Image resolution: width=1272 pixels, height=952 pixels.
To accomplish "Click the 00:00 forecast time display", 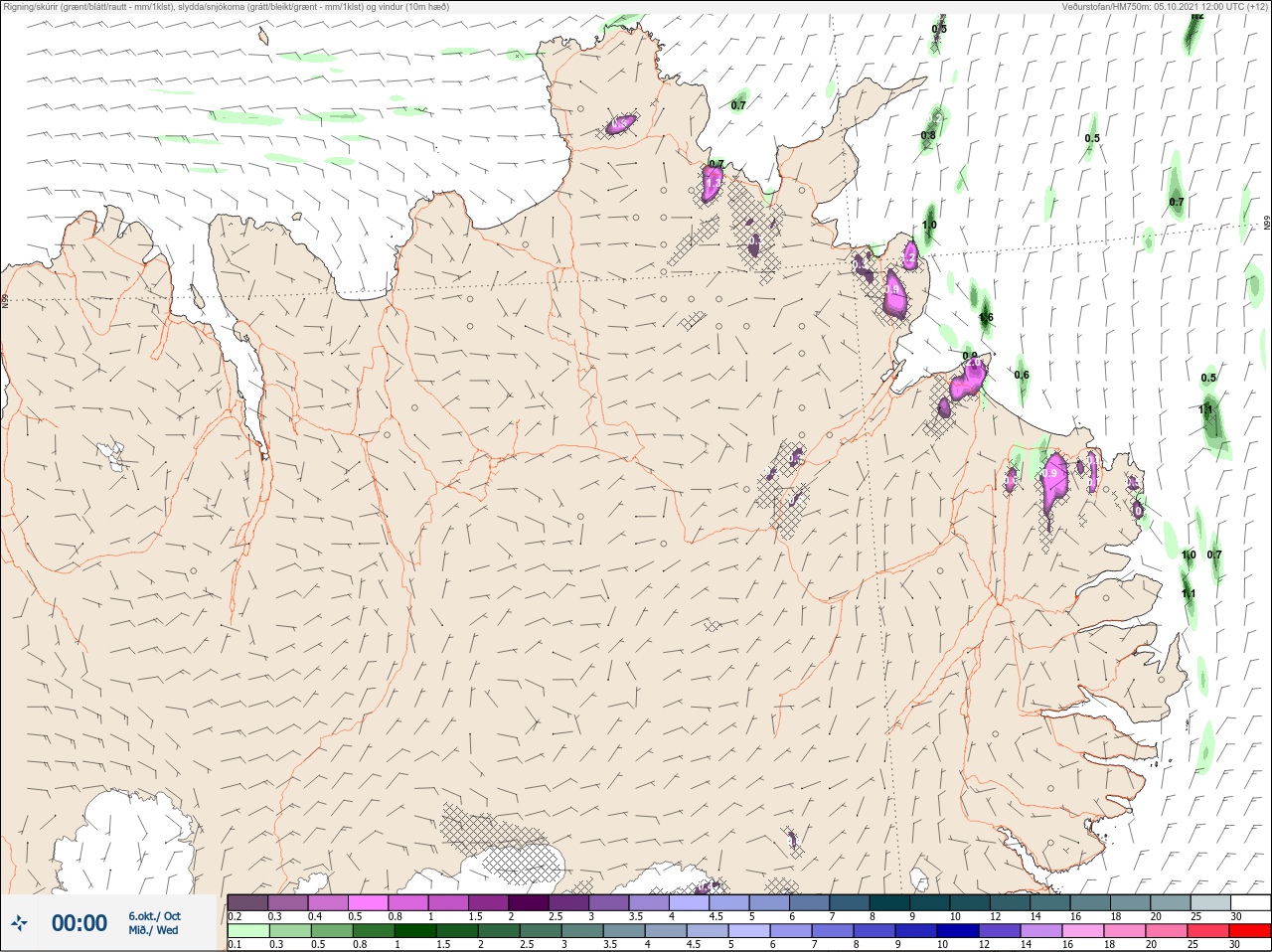I will (x=79, y=923).
